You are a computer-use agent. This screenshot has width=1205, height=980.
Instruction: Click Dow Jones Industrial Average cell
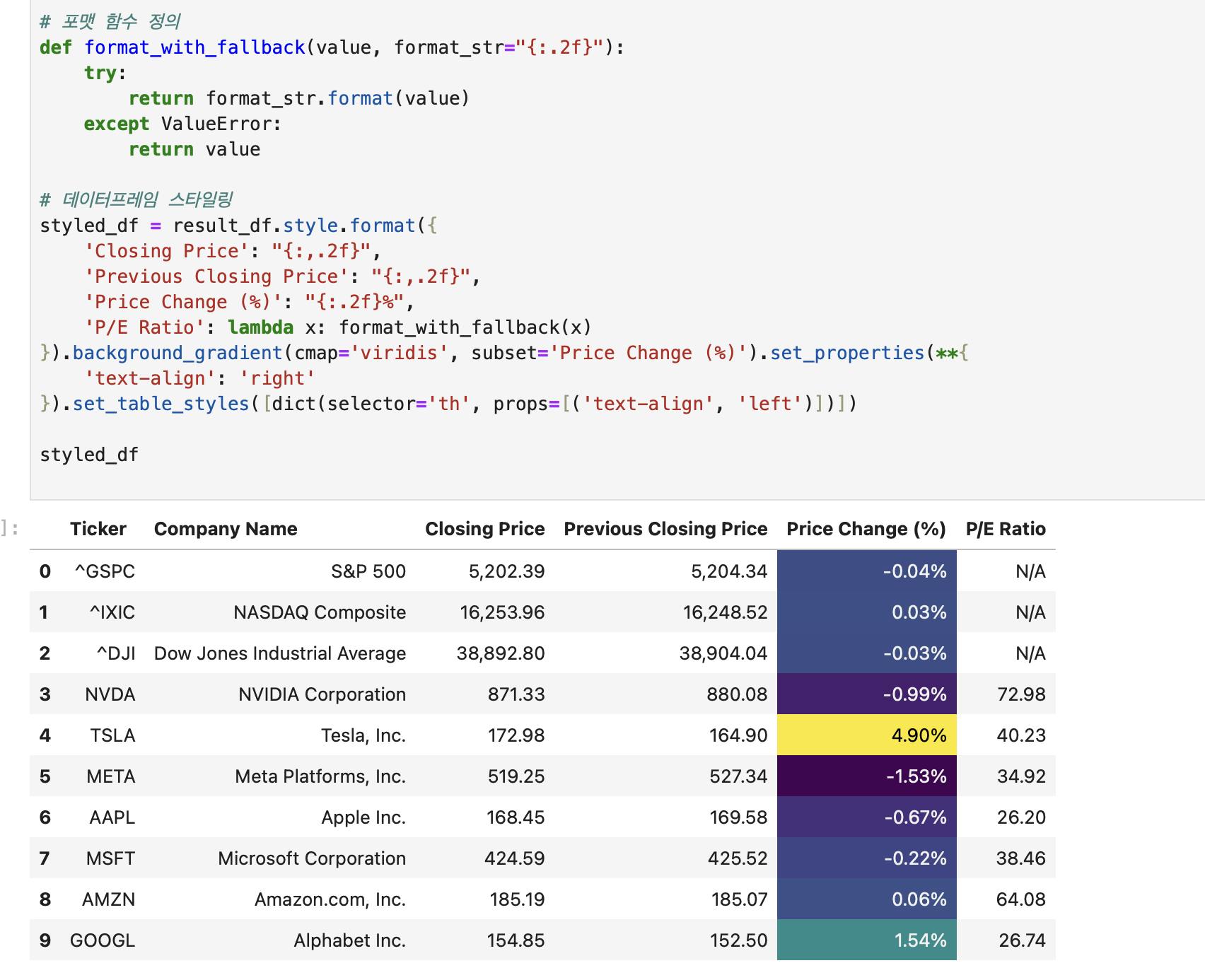tap(280, 653)
